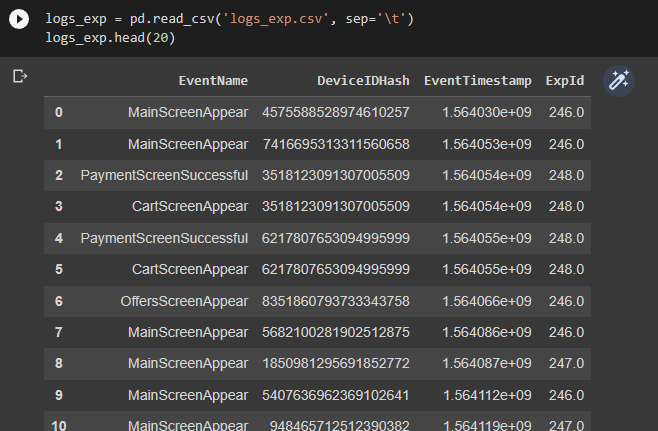Click the logs_exp.head(20) code line
This screenshot has height=431, width=658.
click(x=110, y=38)
